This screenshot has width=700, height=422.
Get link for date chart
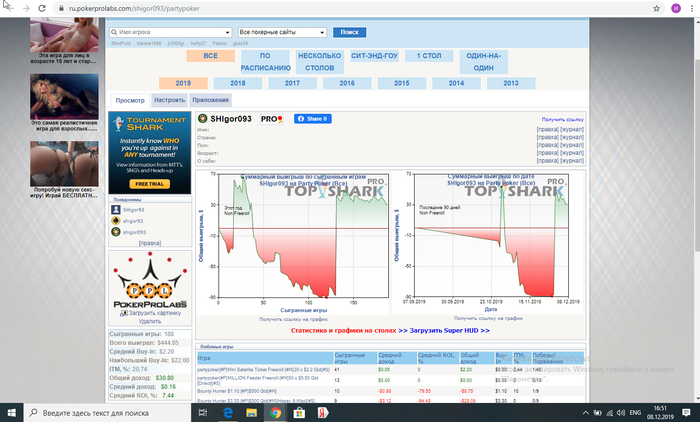[488, 318]
